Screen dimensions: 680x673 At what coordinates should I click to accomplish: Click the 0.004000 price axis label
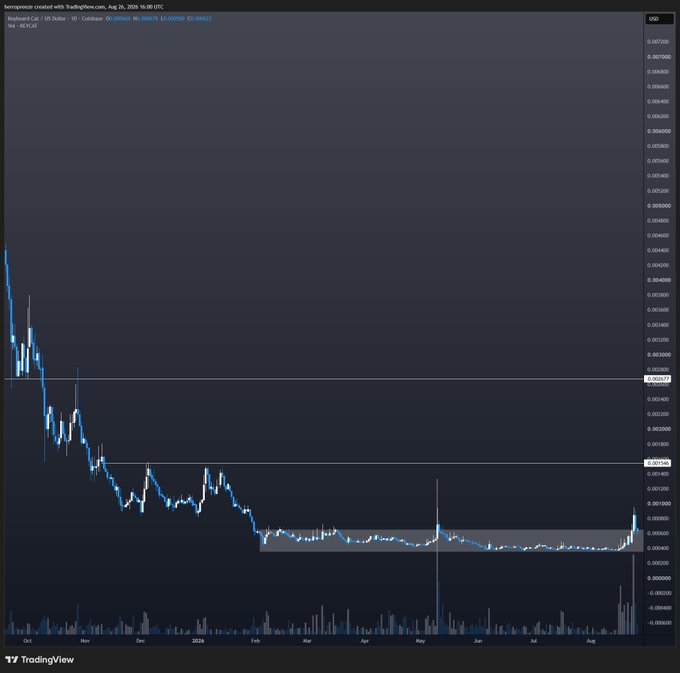[x=658, y=280]
